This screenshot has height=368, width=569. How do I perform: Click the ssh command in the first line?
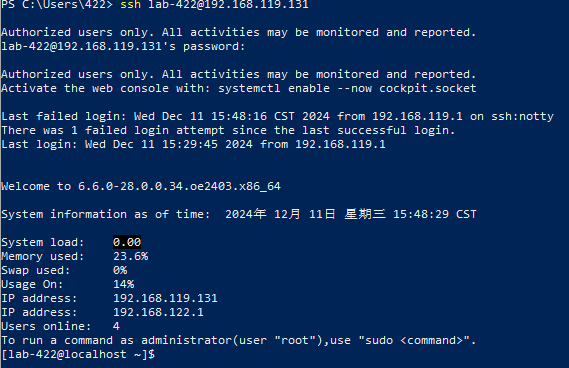tap(130, 4)
